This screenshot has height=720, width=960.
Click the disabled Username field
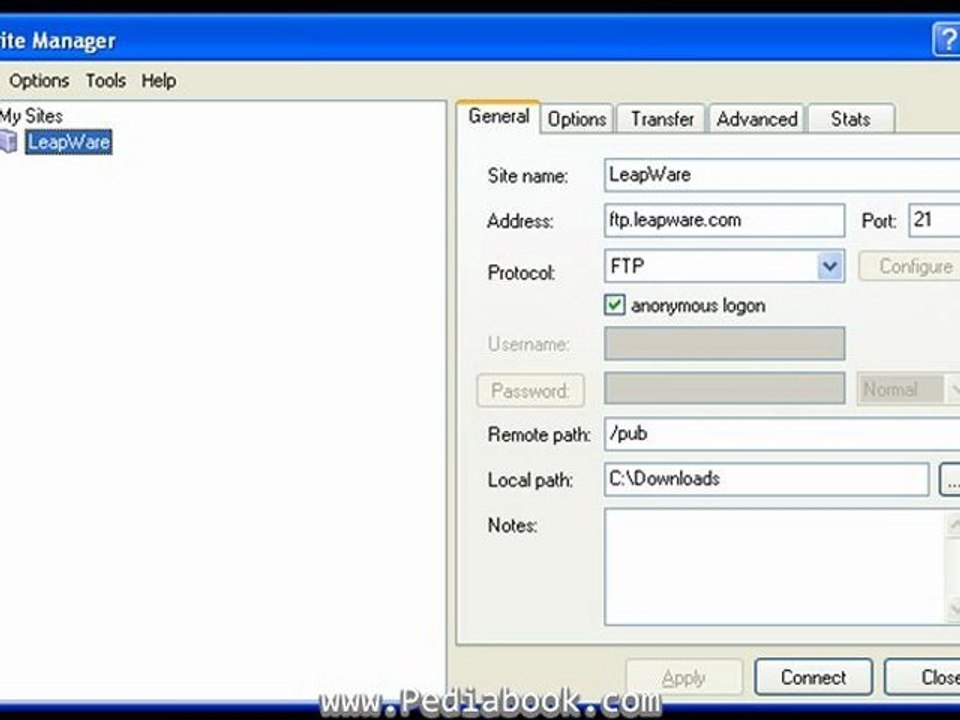[724, 343]
